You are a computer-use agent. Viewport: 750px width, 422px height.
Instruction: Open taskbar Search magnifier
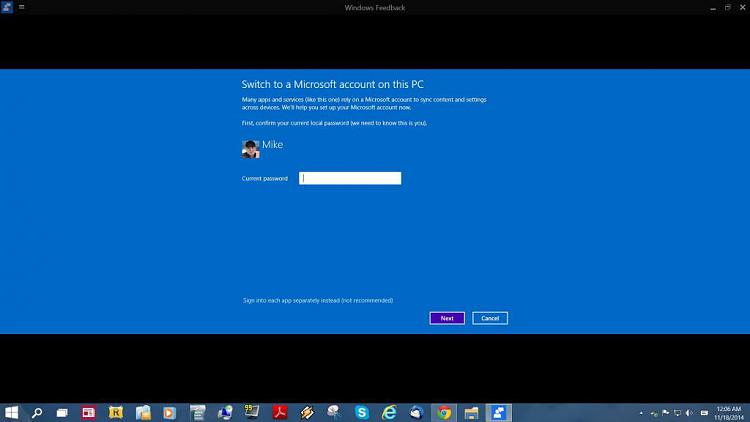pyautogui.click(x=37, y=412)
